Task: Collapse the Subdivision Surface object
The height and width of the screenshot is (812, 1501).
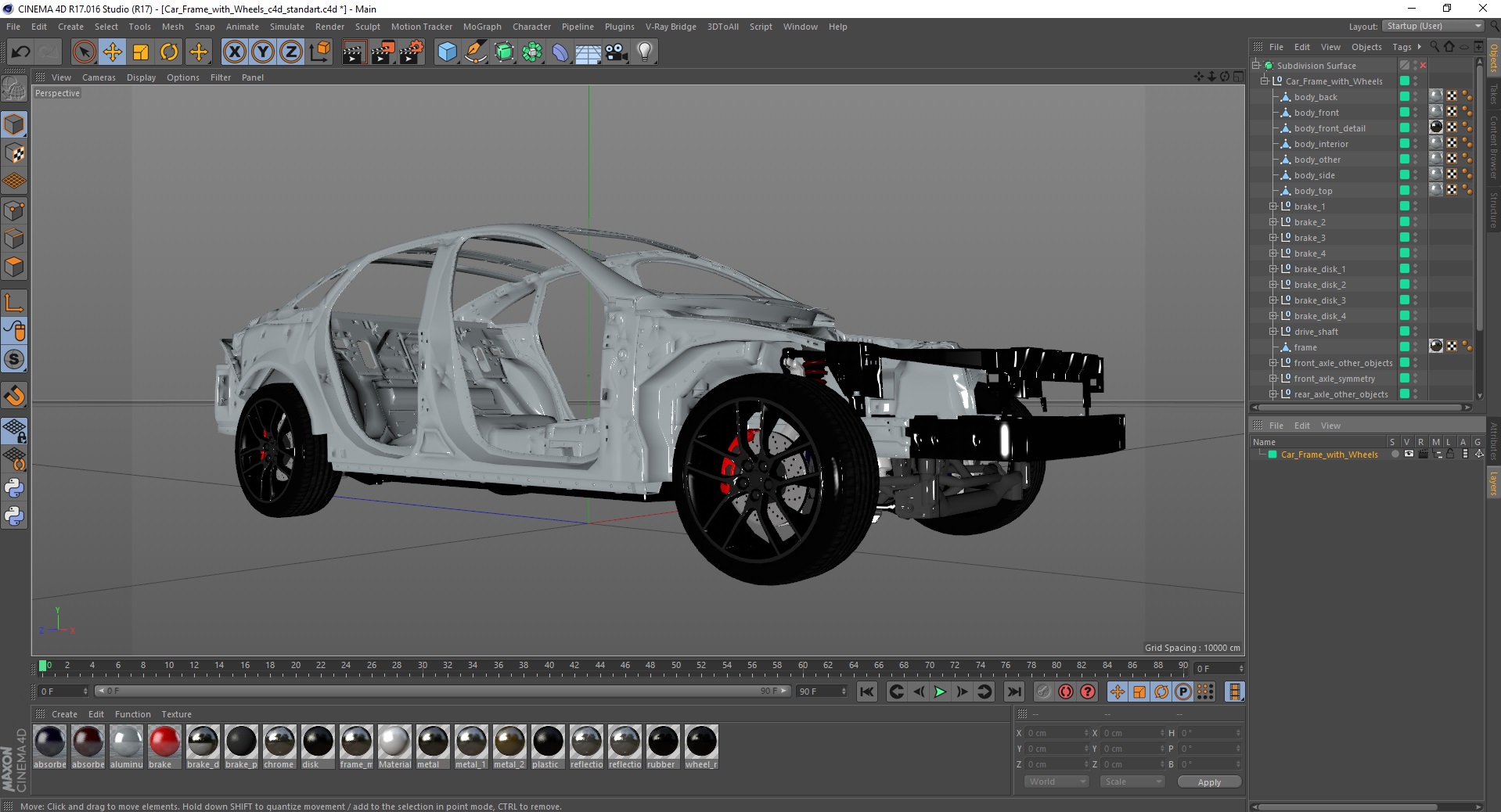Action: click(x=1256, y=66)
